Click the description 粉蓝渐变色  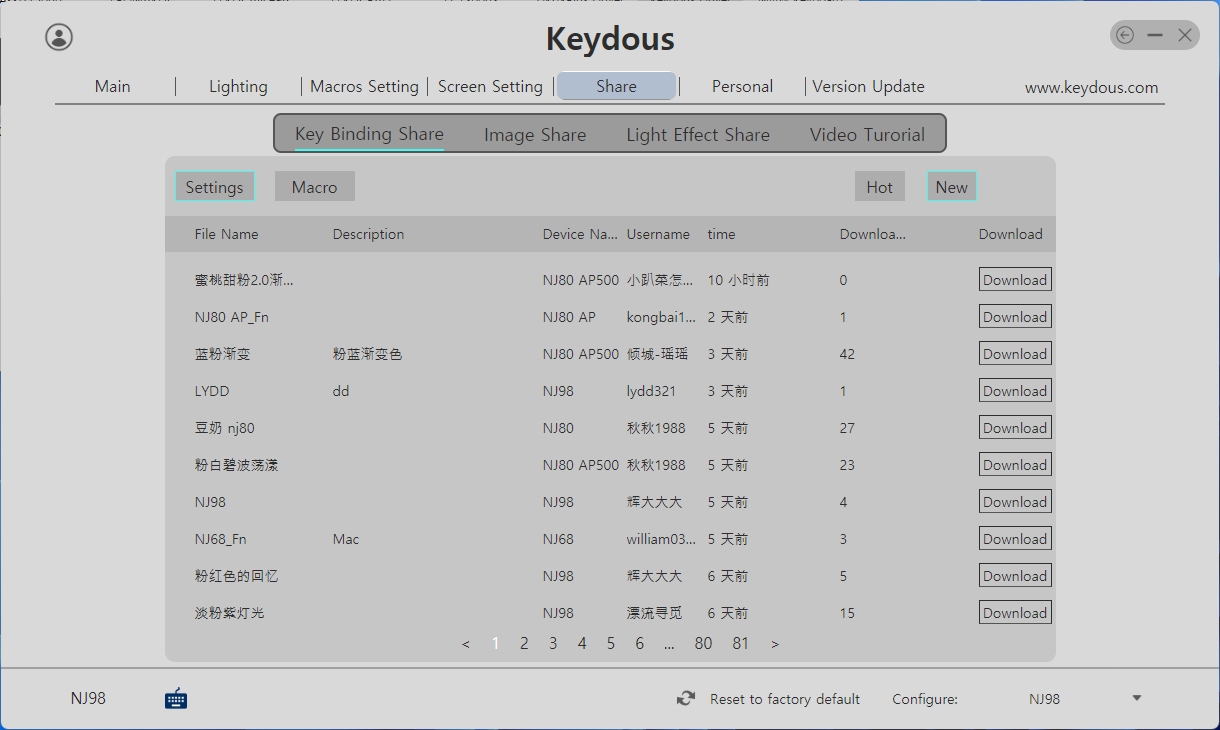click(x=367, y=354)
